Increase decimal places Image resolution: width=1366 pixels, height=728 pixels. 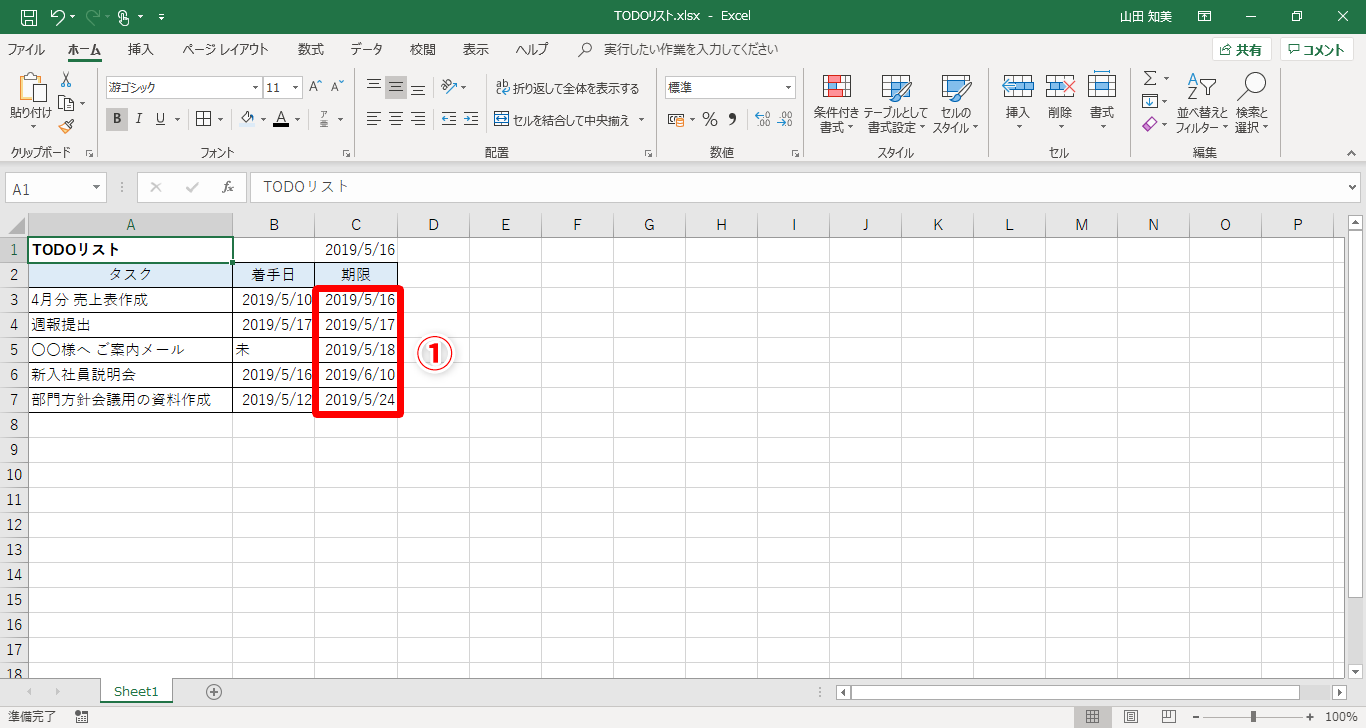(x=762, y=119)
